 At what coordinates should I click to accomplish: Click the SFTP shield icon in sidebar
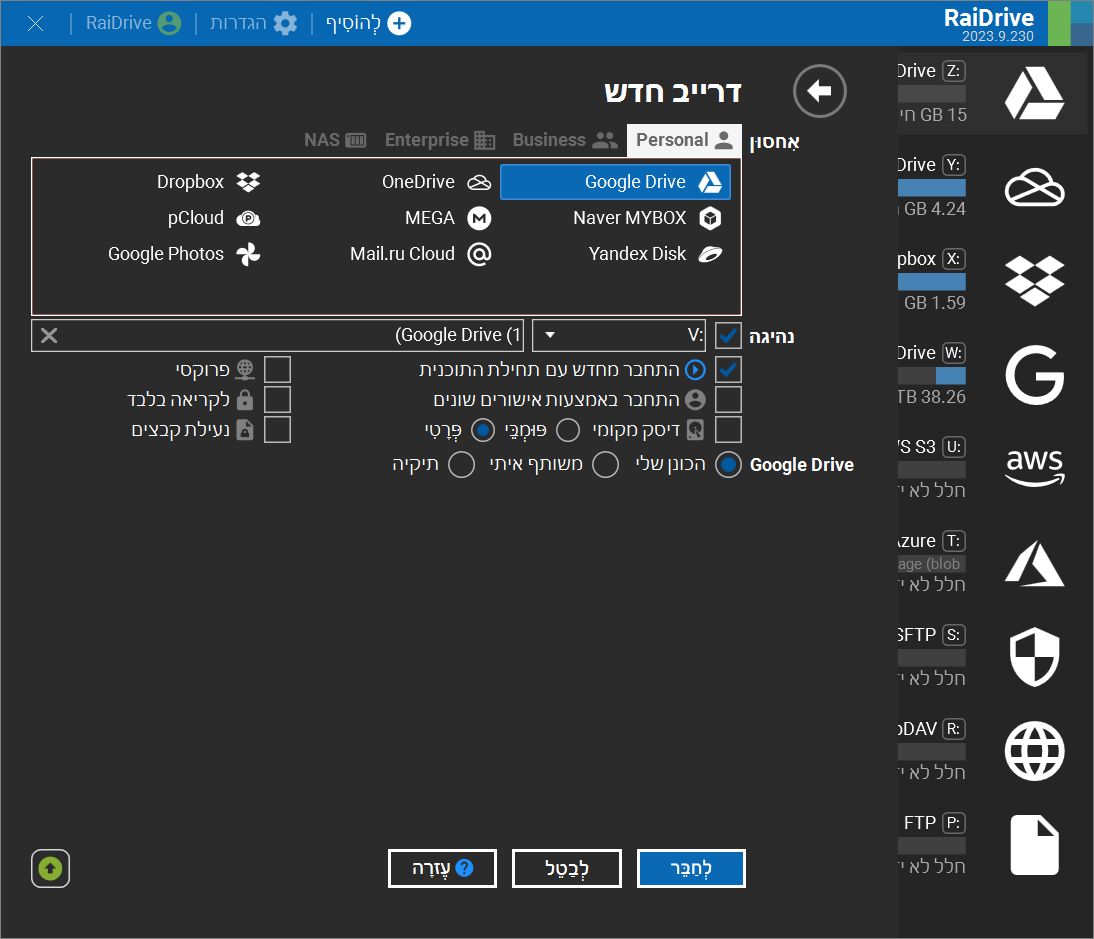(x=1034, y=655)
